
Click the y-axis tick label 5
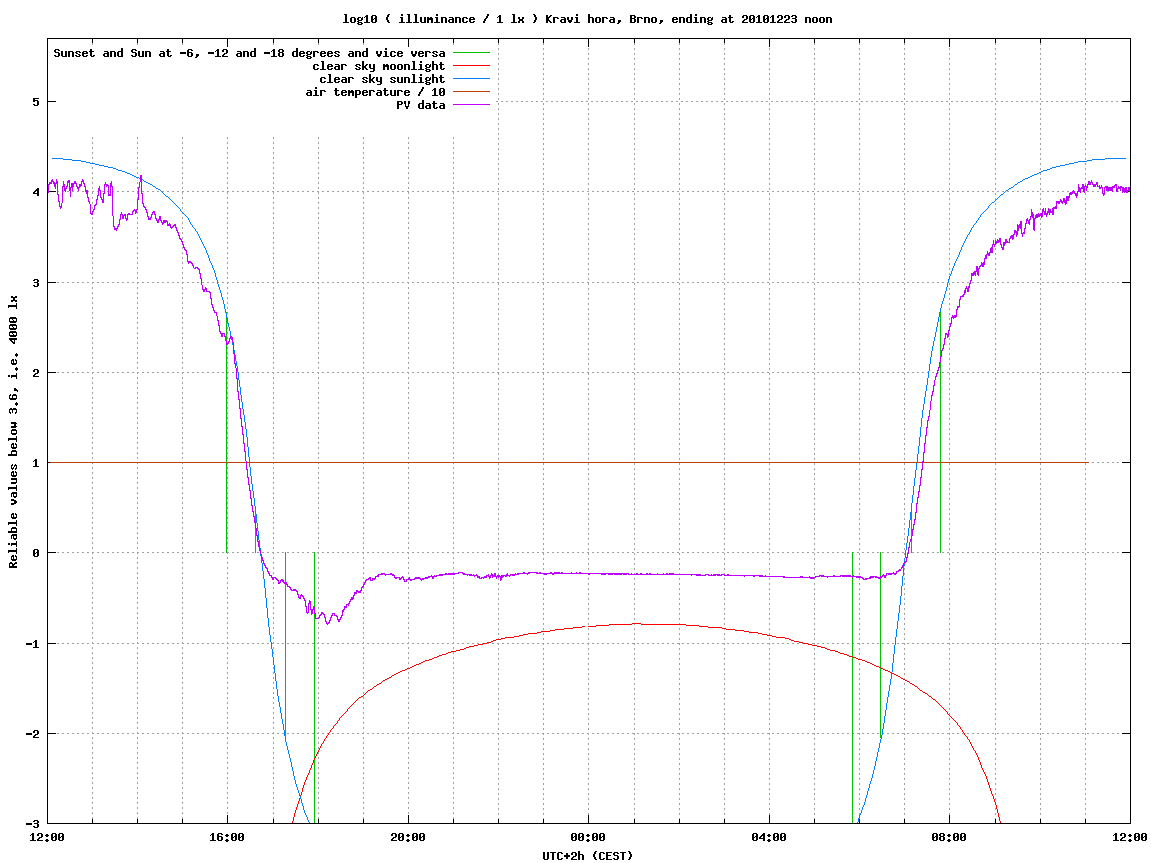(x=36, y=102)
